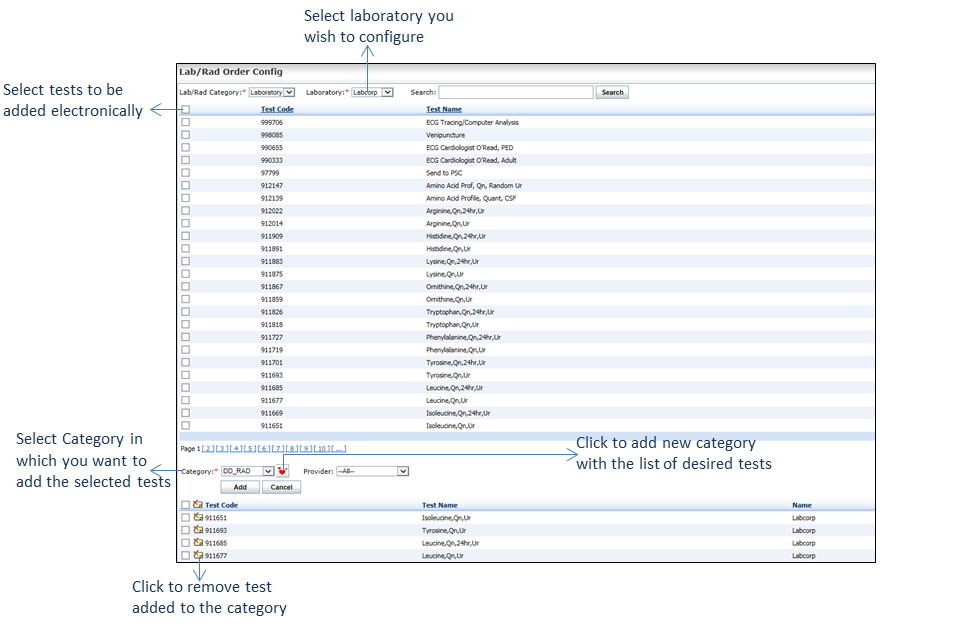Click test name ECG Tracing/Computer Analysis
The width and height of the screenshot is (968, 628).
(472, 122)
